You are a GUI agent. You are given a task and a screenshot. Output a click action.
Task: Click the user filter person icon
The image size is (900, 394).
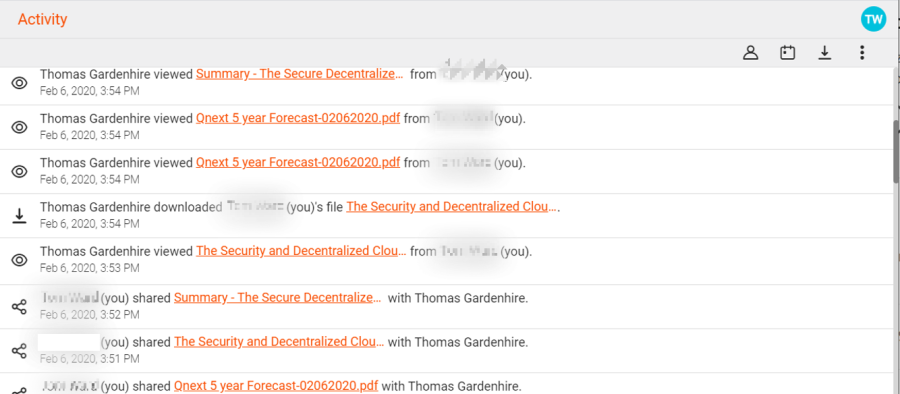pyautogui.click(x=750, y=53)
